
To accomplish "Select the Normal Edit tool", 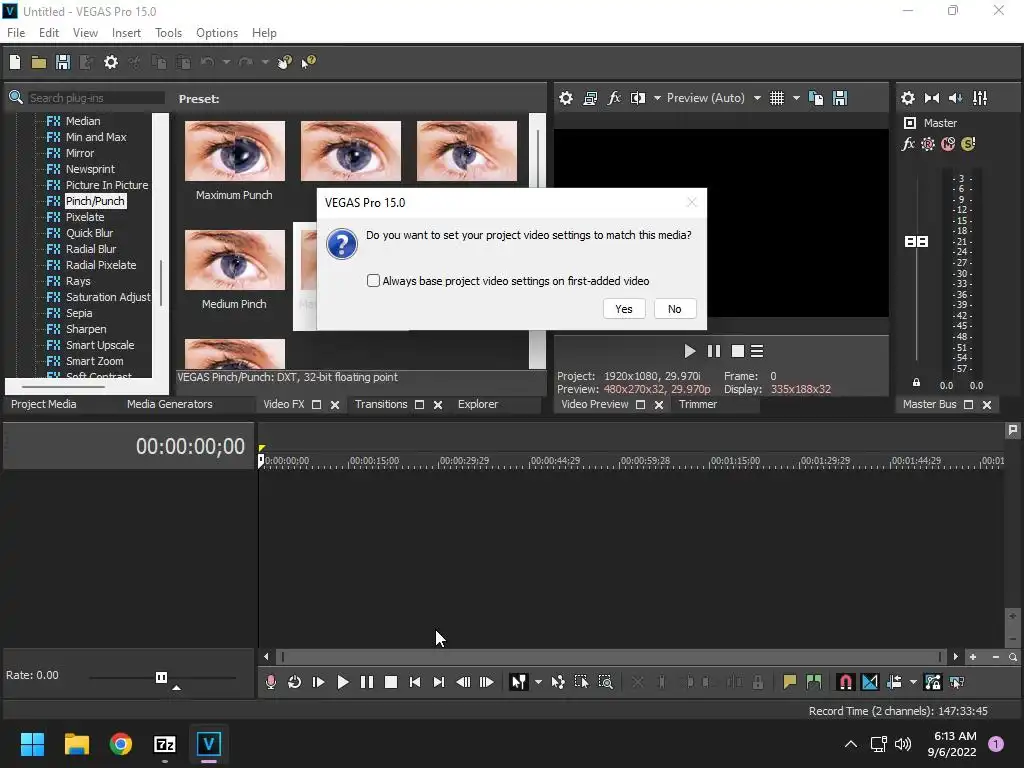I will click(x=519, y=682).
